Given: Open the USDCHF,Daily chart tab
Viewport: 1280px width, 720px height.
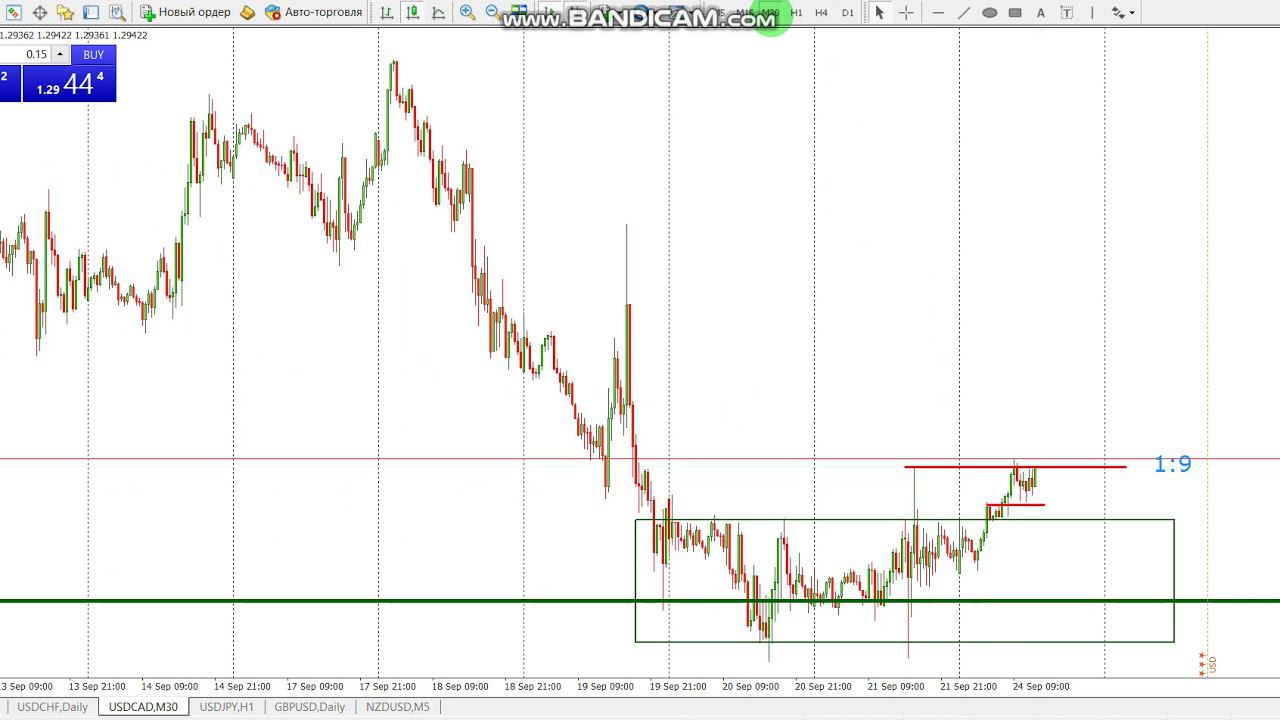Looking at the screenshot, I should 53,707.
